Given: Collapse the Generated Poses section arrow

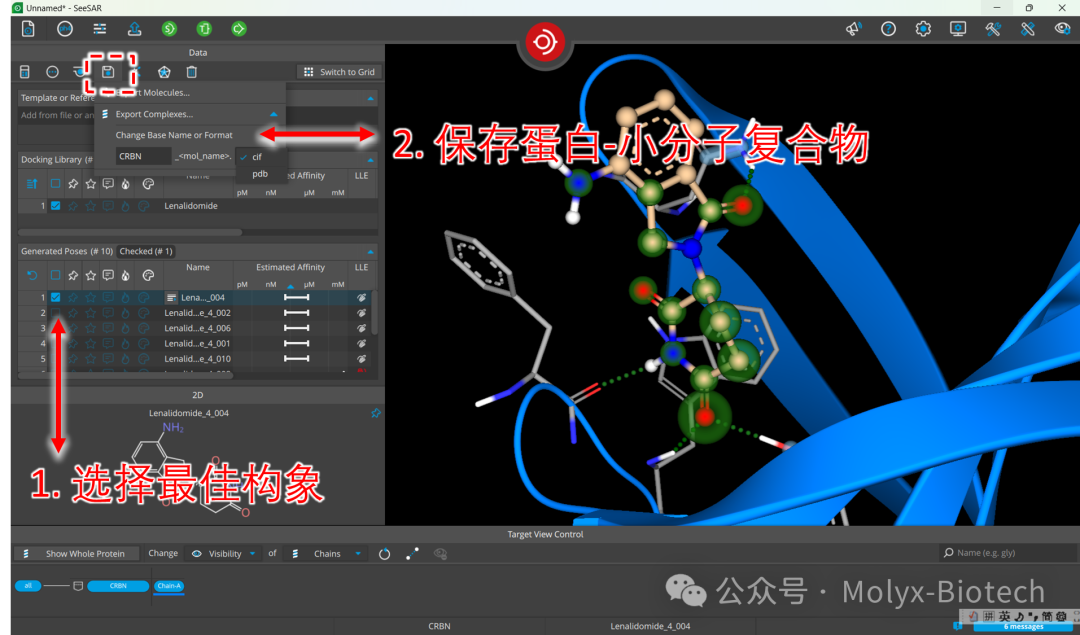Looking at the screenshot, I should (x=371, y=251).
